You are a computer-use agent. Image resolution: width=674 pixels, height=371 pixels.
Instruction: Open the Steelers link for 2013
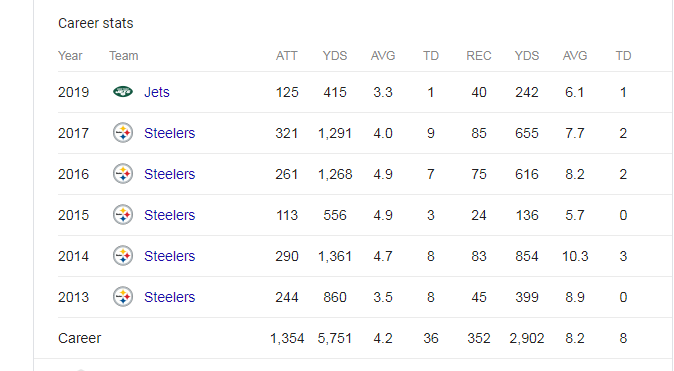pos(169,297)
